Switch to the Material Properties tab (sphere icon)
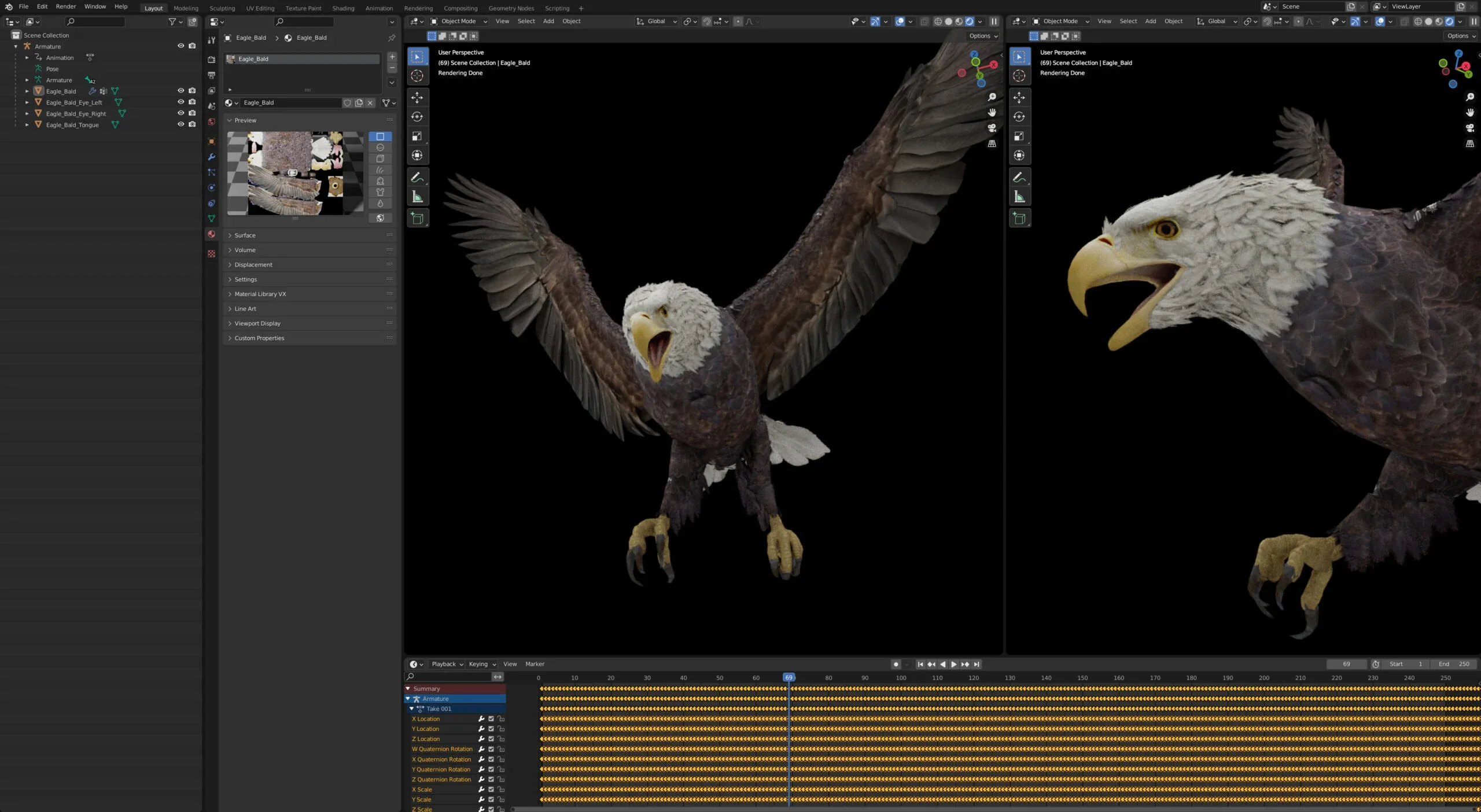The height and width of the screenshot is (812, 1481). coord(212,234)
